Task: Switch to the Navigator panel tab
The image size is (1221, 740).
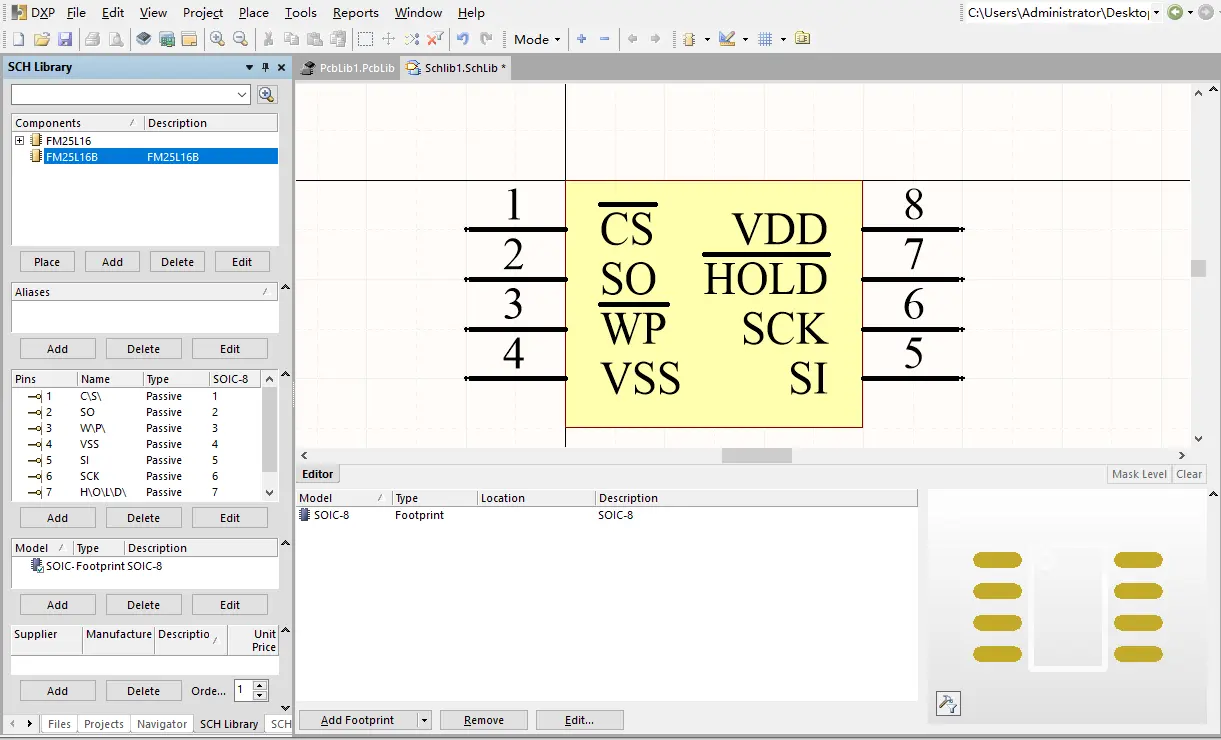Action: point(162,724)
